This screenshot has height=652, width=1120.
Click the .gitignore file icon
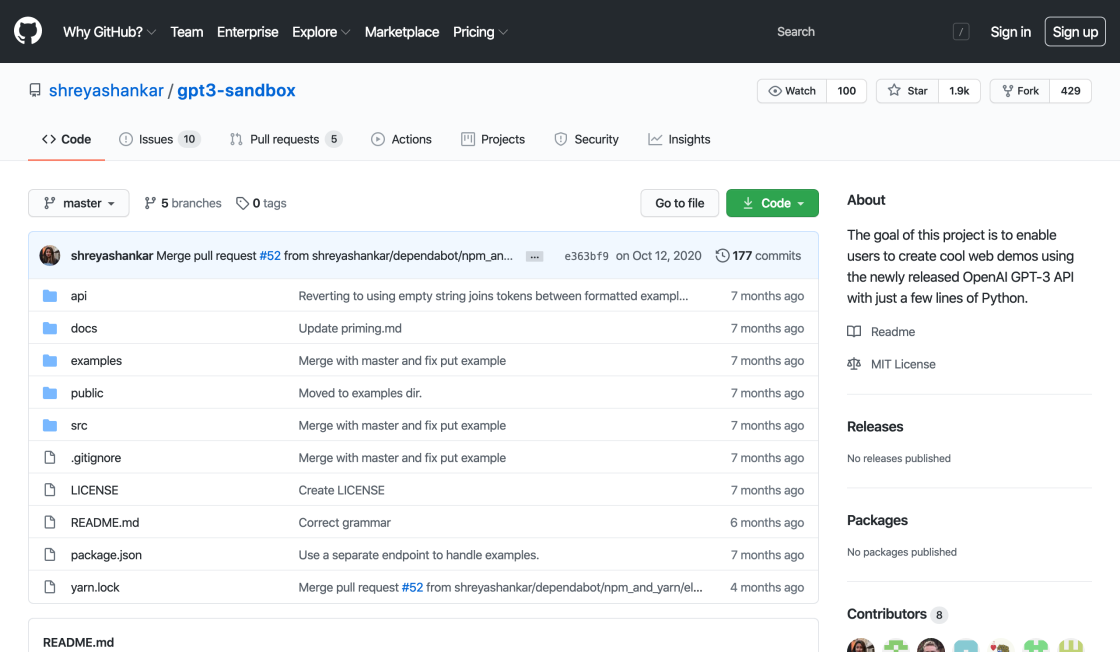[50, 458]
